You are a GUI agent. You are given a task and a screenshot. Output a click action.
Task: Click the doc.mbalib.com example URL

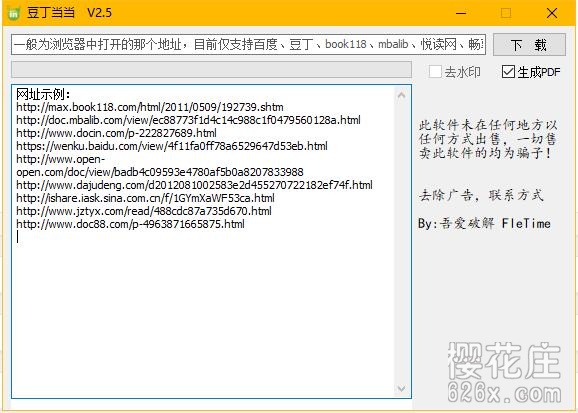tap(188, 120)
